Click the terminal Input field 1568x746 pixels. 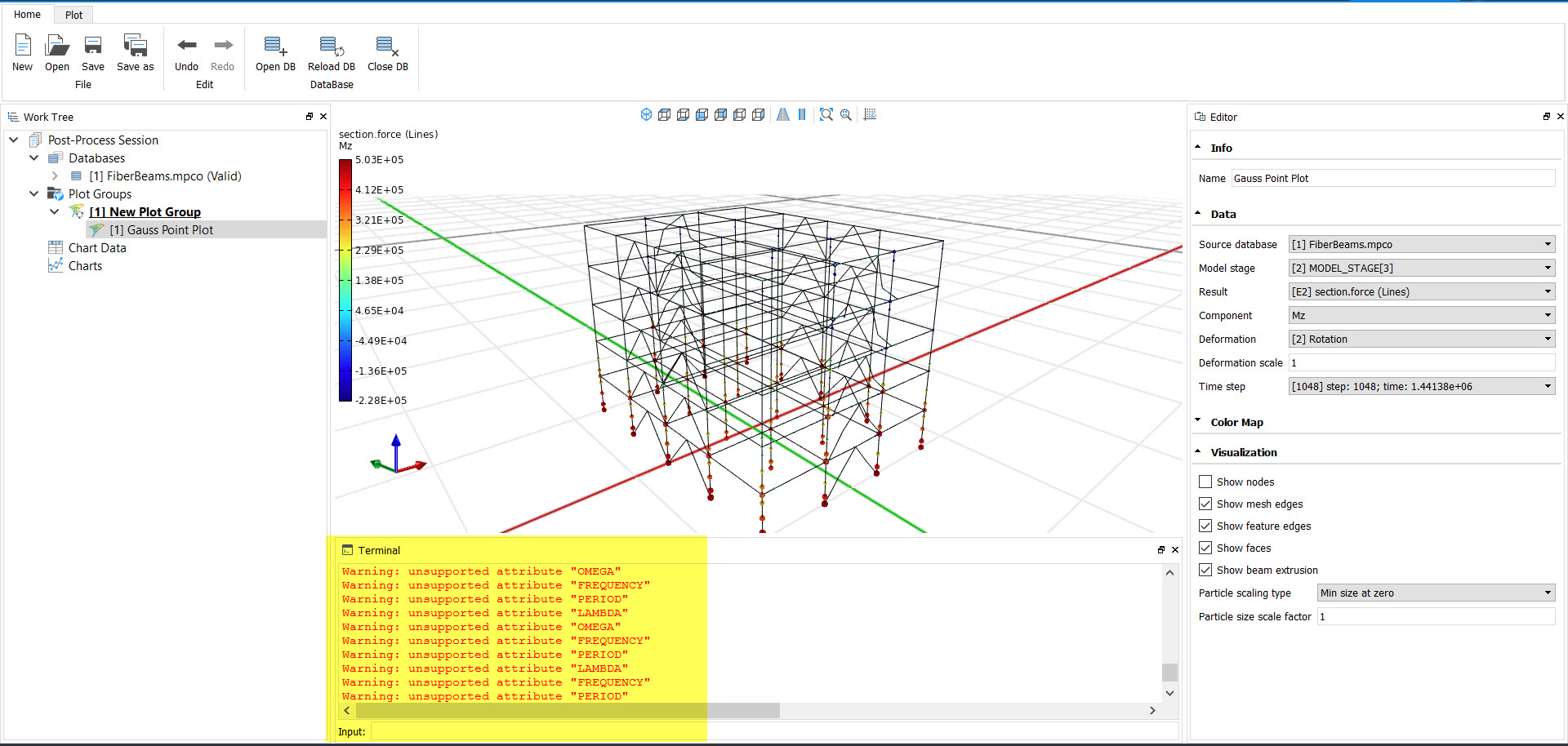(774, 732)
